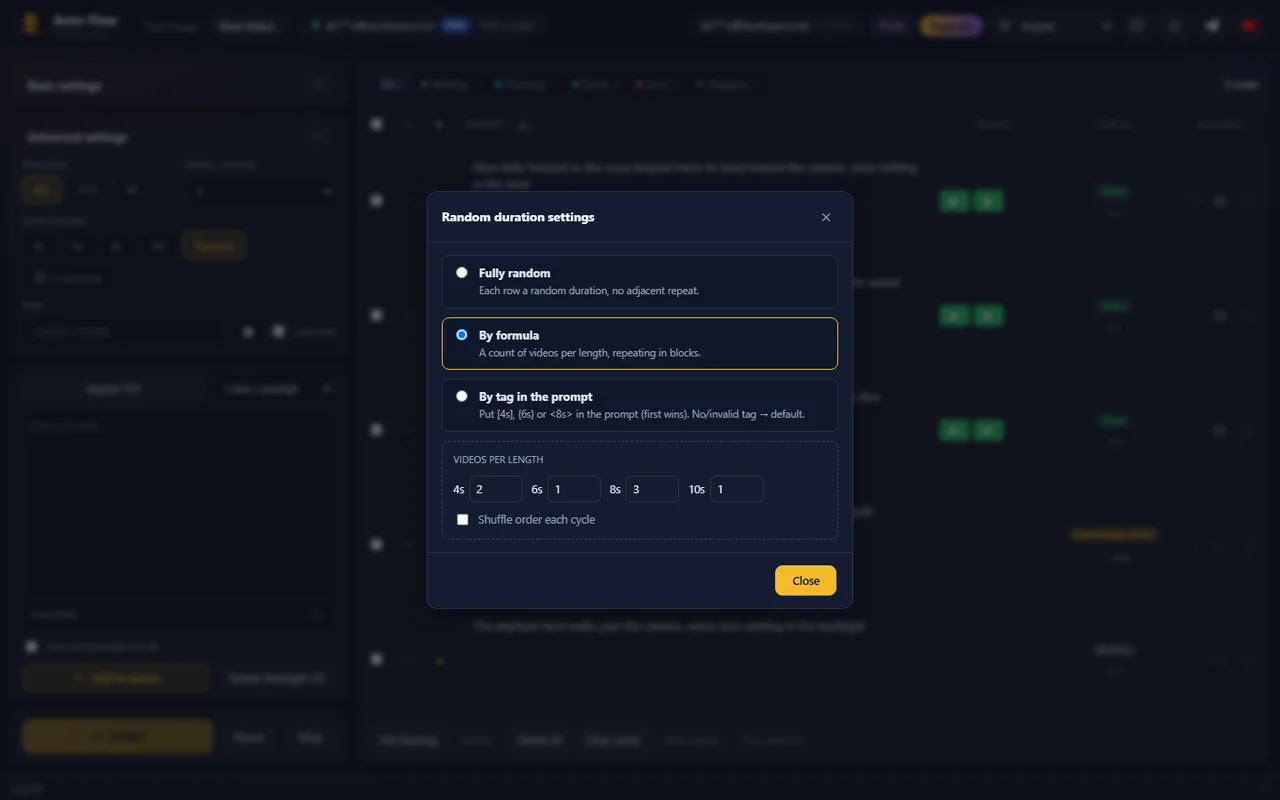The height and width of the screenshot is (800, 1280).
Task: Focus the 4s videos count field
Action: coord(496,489)
